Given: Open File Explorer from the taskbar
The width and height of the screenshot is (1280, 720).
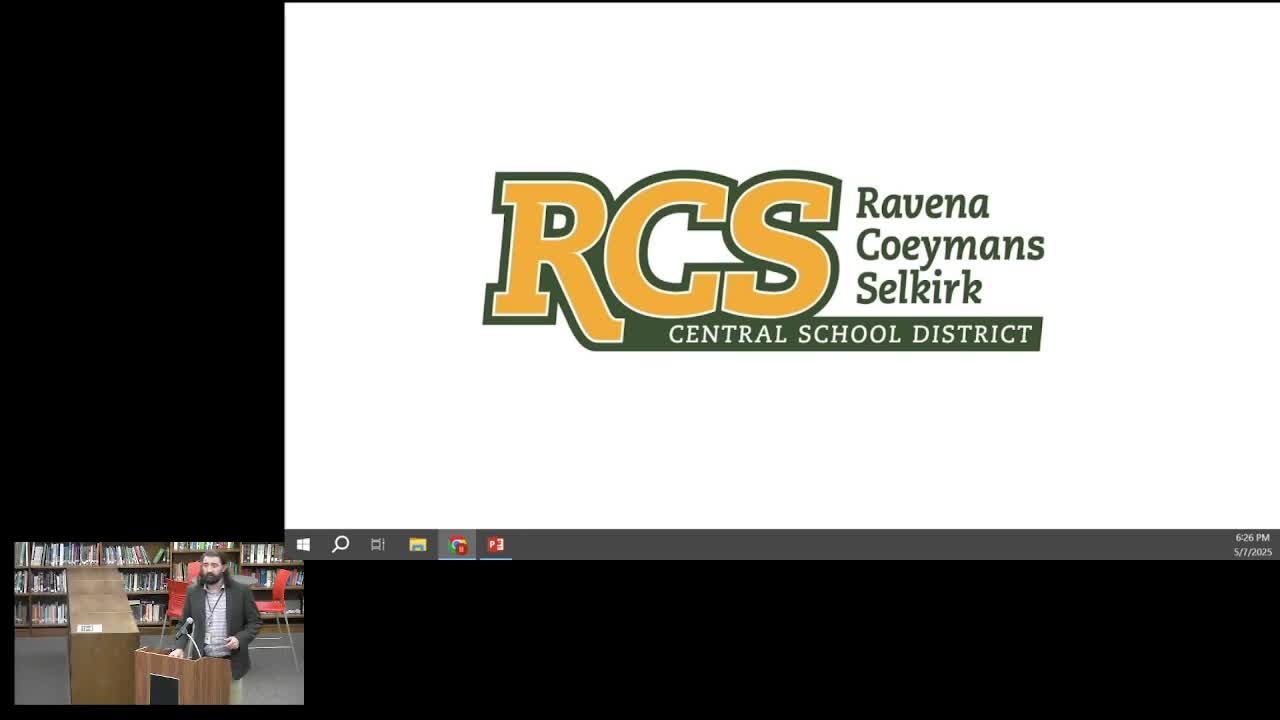Looking at the screenshot, I should point(418,545).
